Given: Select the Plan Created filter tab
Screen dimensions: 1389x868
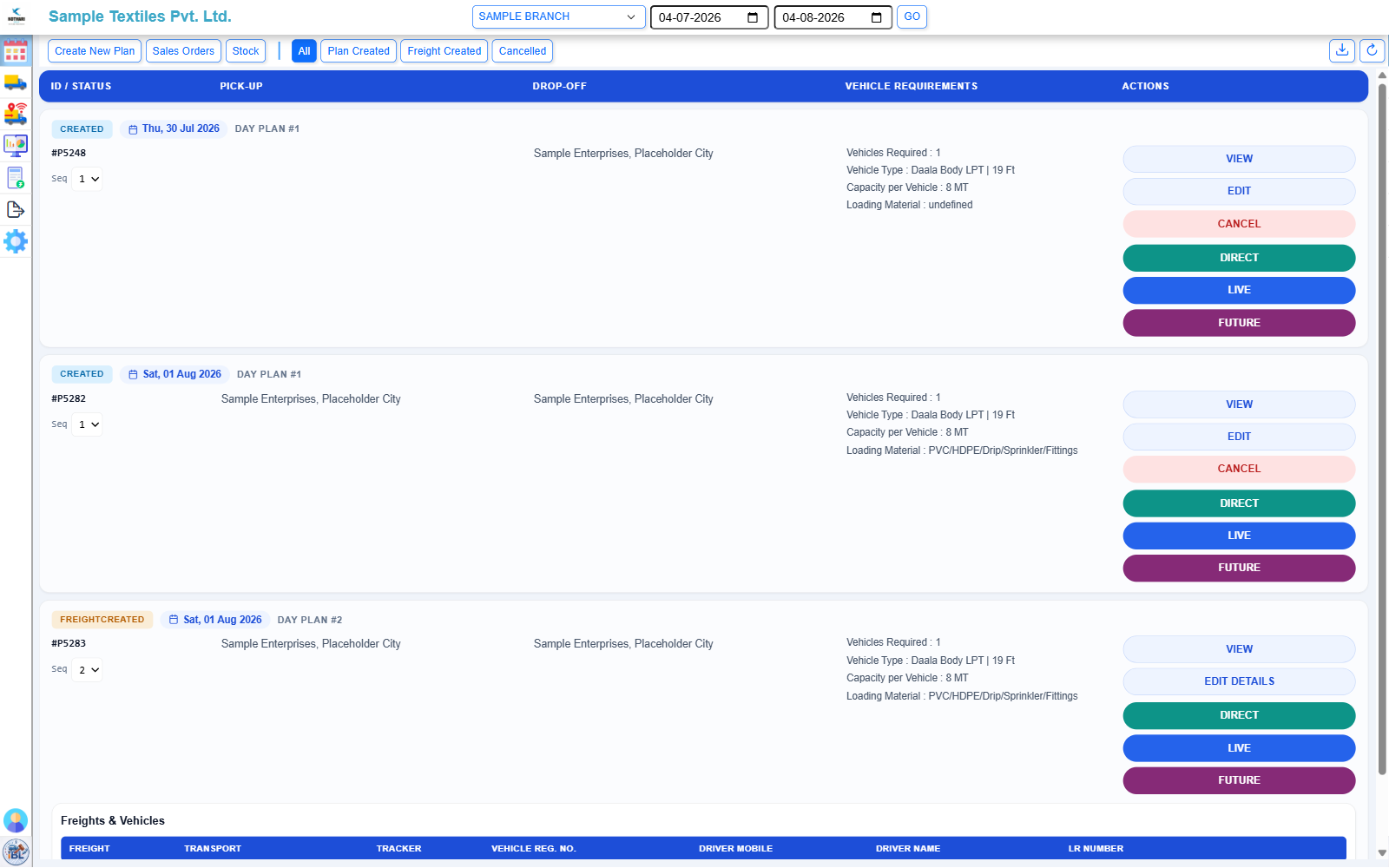Looking at the screenshot, I should tap(359, 51).
